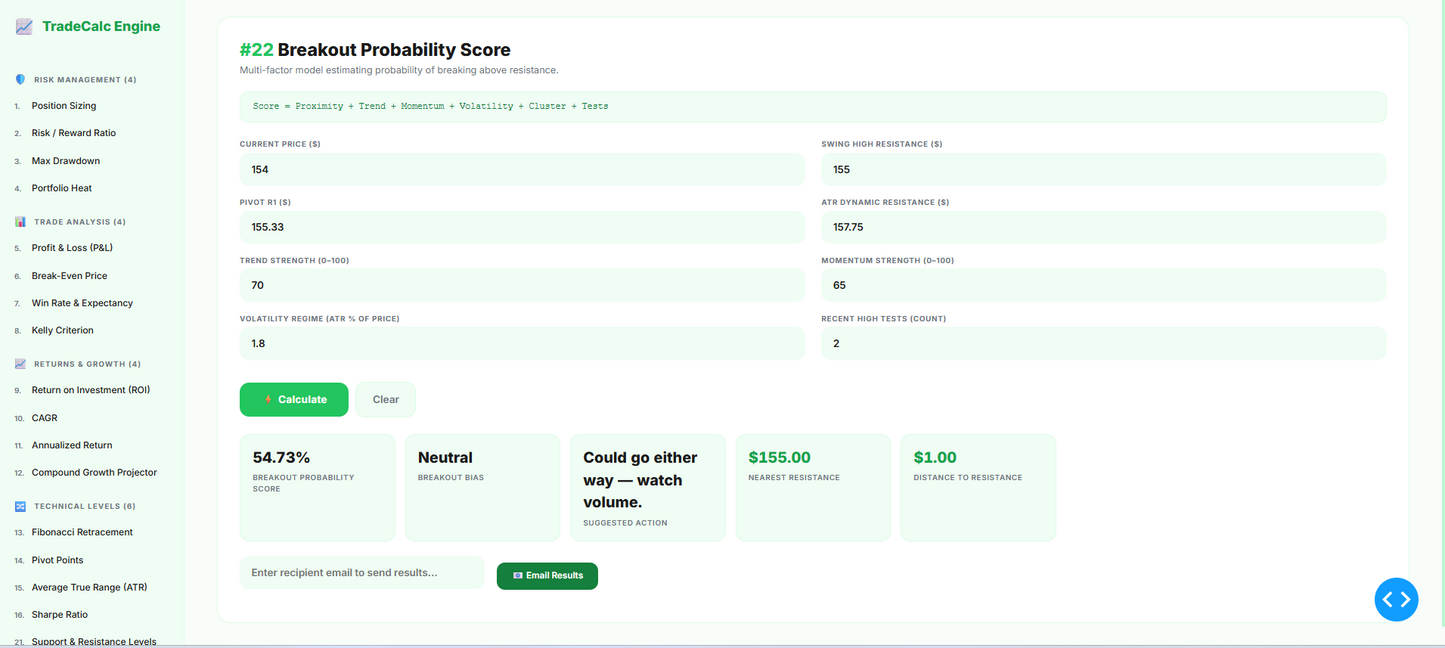Click the #22 Breakout Probability Score heading
Viewport: 1445px width, 648px height.
pyautogui.click(x=375, y=50)
